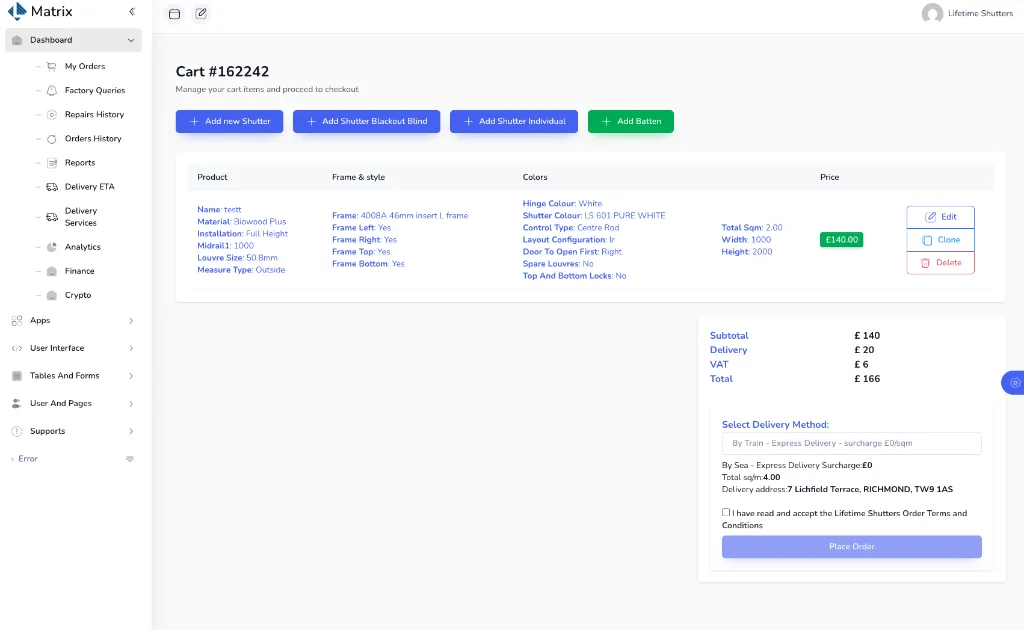Click Add Shutter Individual button
This screenshot has width=1024, height=630.
coord(514,121)
